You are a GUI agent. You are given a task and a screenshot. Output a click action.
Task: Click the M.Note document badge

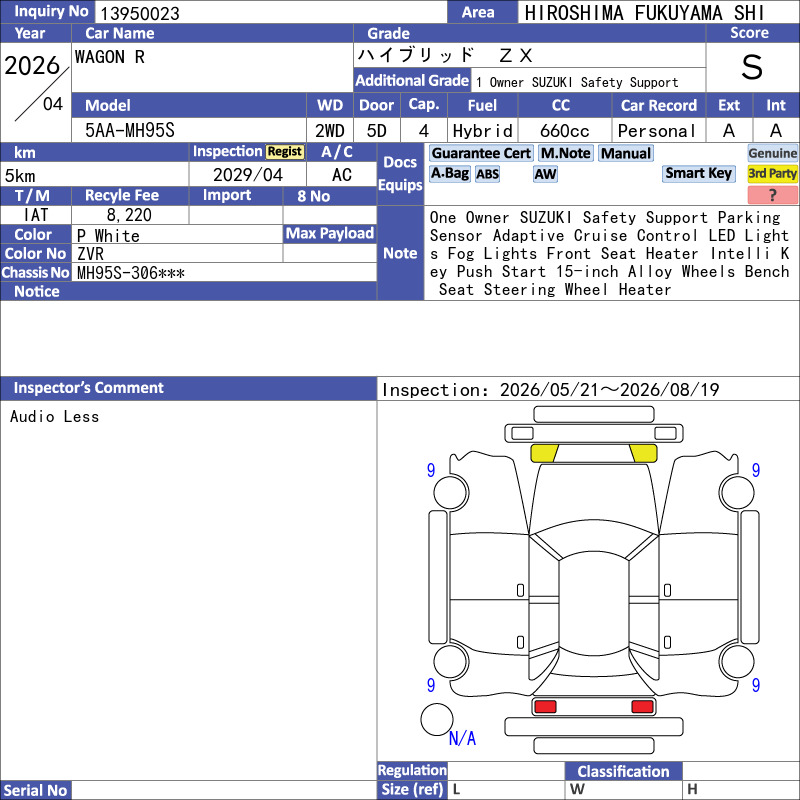click(x=566, y=153)
